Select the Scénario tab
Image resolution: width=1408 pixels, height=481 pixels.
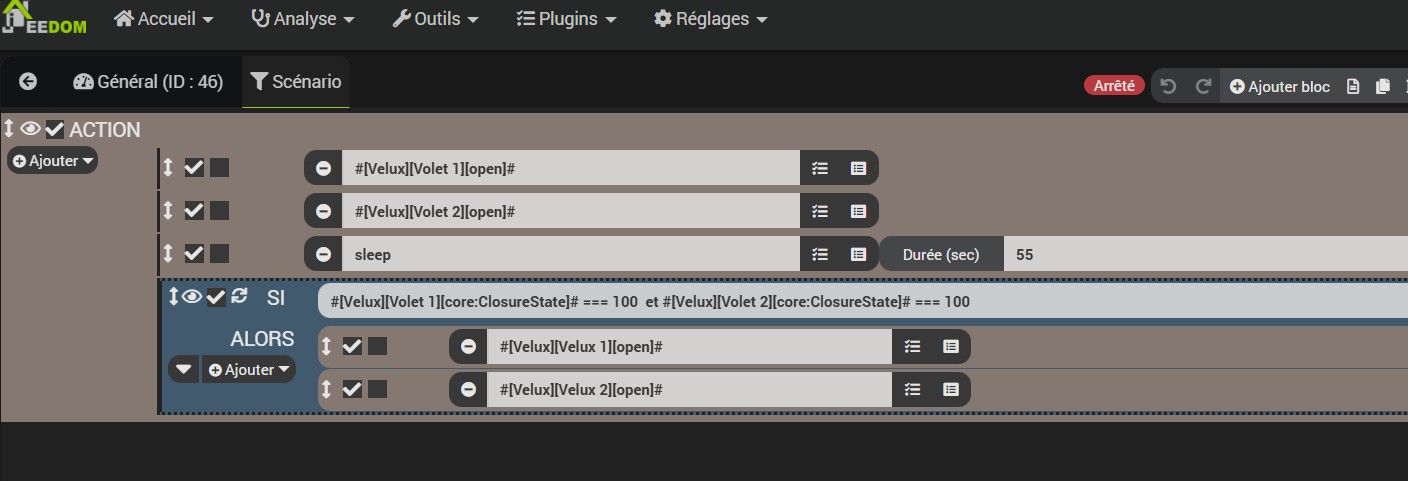pos(296,82)
